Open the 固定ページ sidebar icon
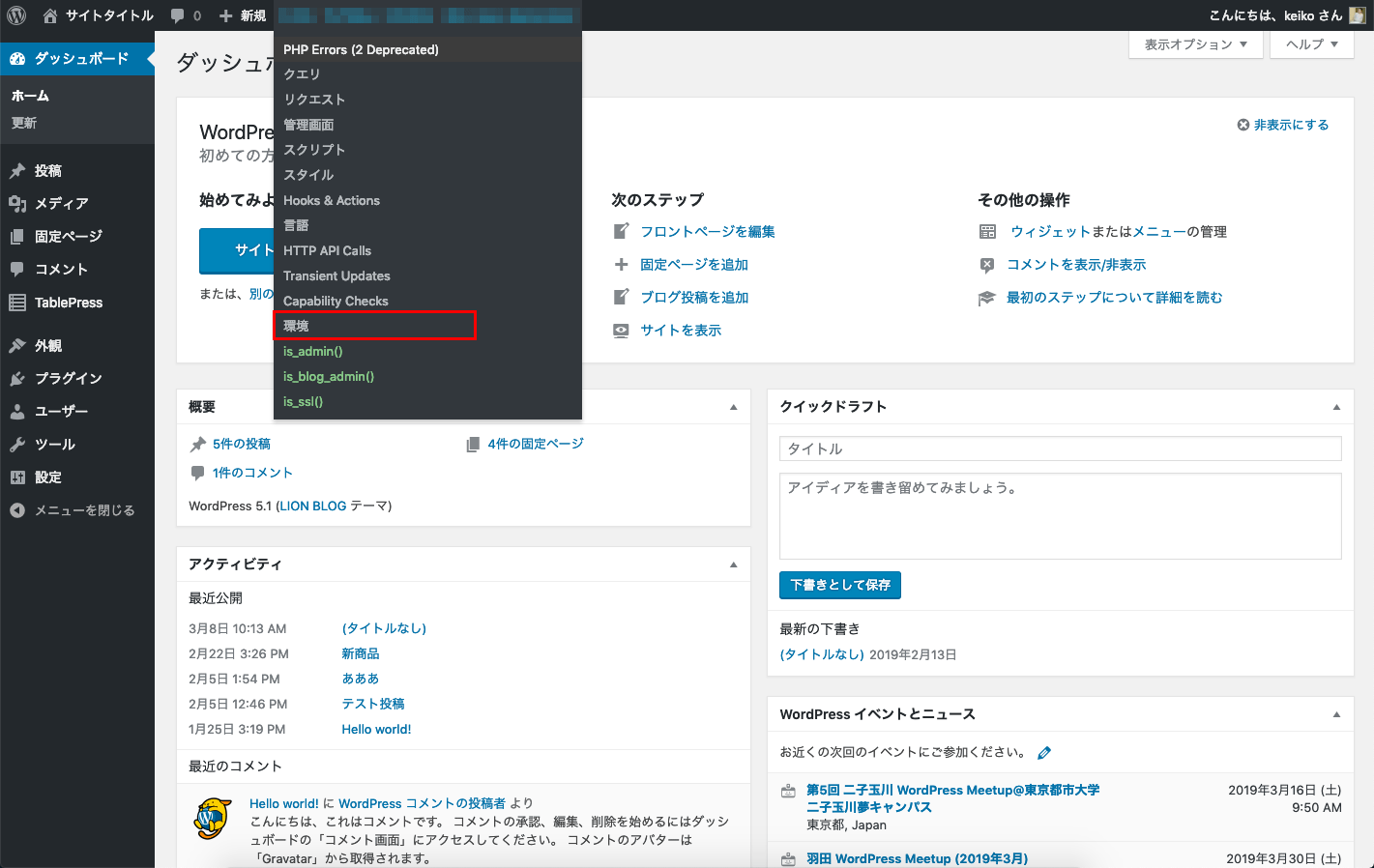Image resolution: width=1374 pixels, height=868 pixels. click(x=17, y=237)
